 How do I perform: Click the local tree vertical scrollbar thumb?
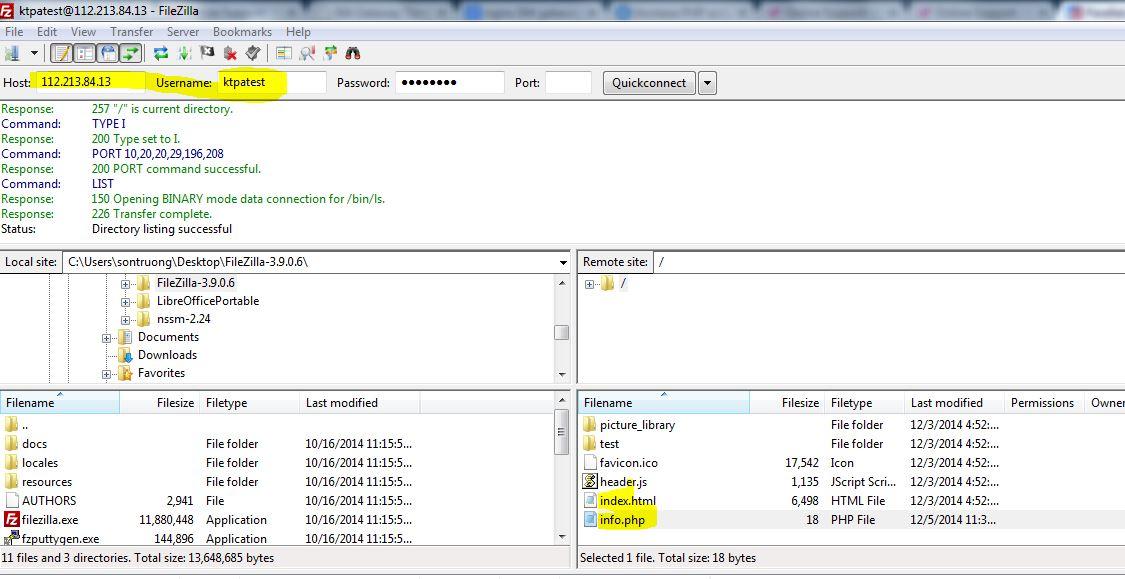pyautogui.click(x=562, y=333)
